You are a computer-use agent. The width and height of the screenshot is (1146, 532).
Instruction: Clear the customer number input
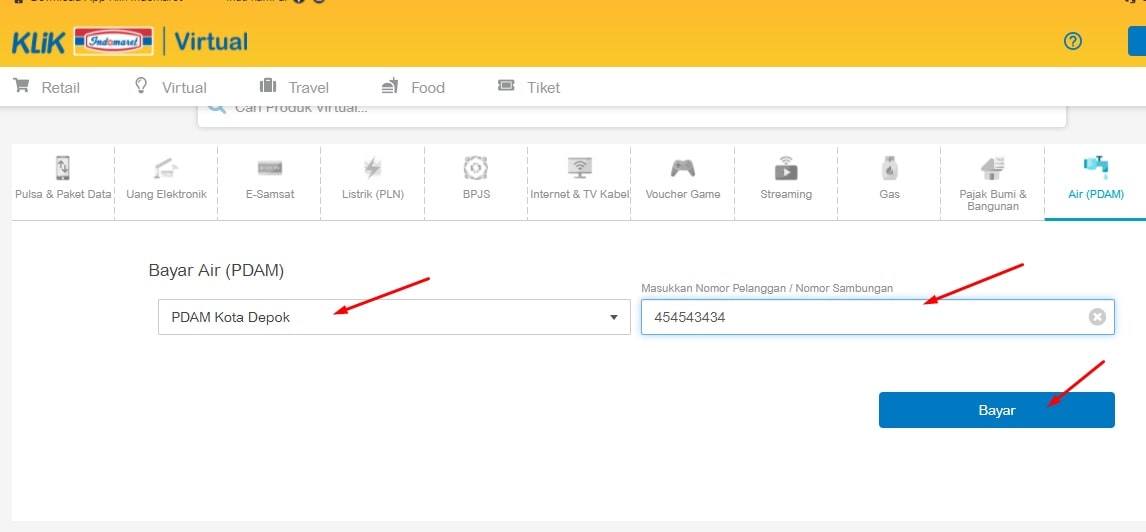1097,317
